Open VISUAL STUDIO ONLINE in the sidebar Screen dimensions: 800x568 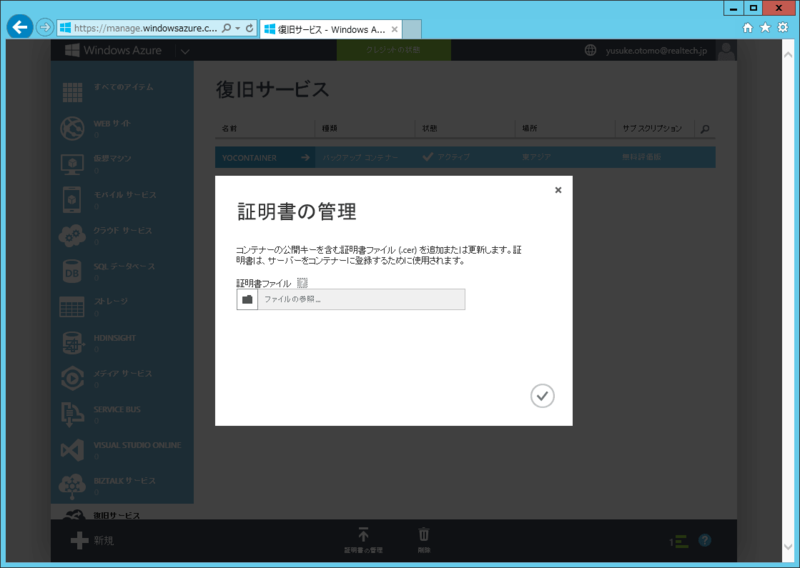(122, 450)
